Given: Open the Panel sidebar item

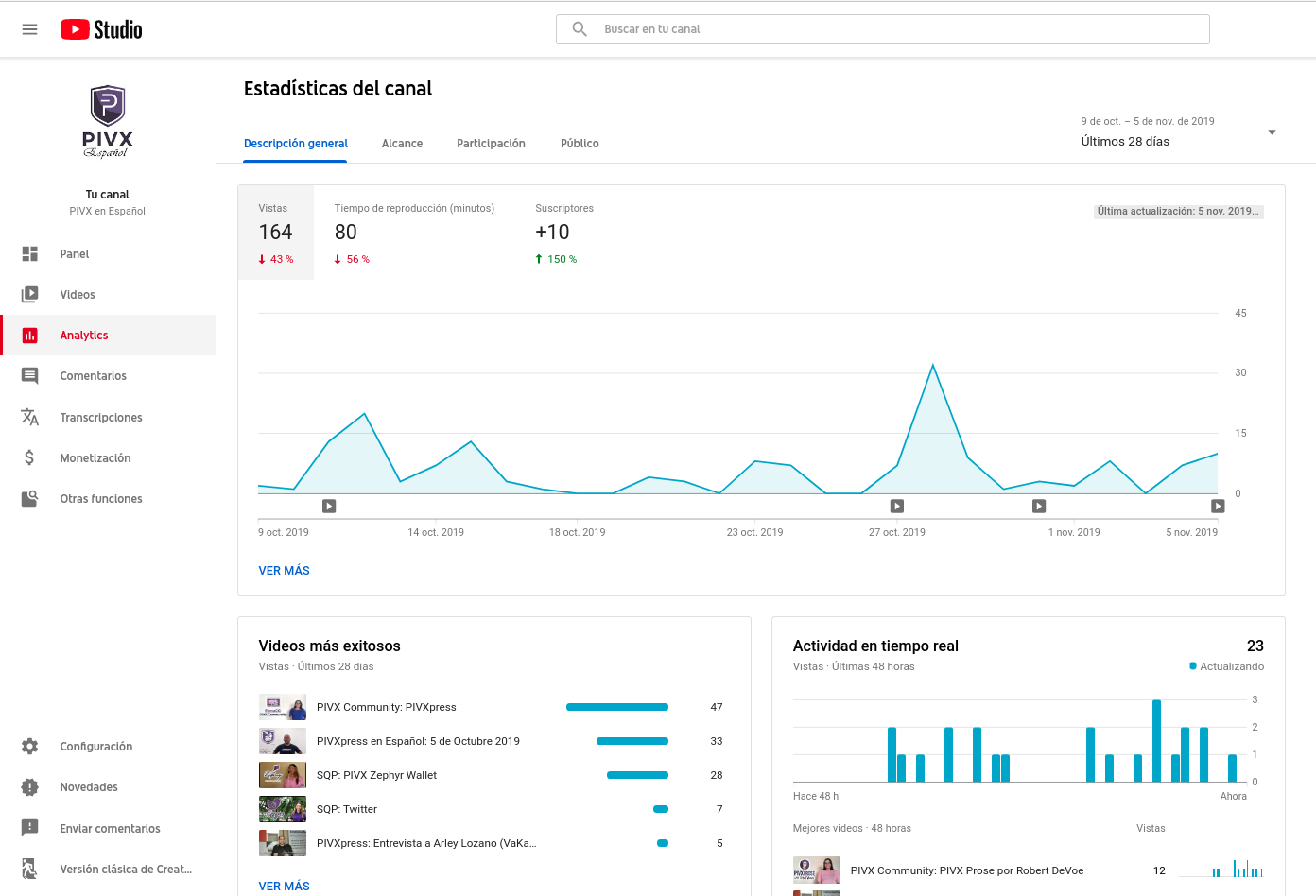Looking at the screenshot, I should [108, 254].
